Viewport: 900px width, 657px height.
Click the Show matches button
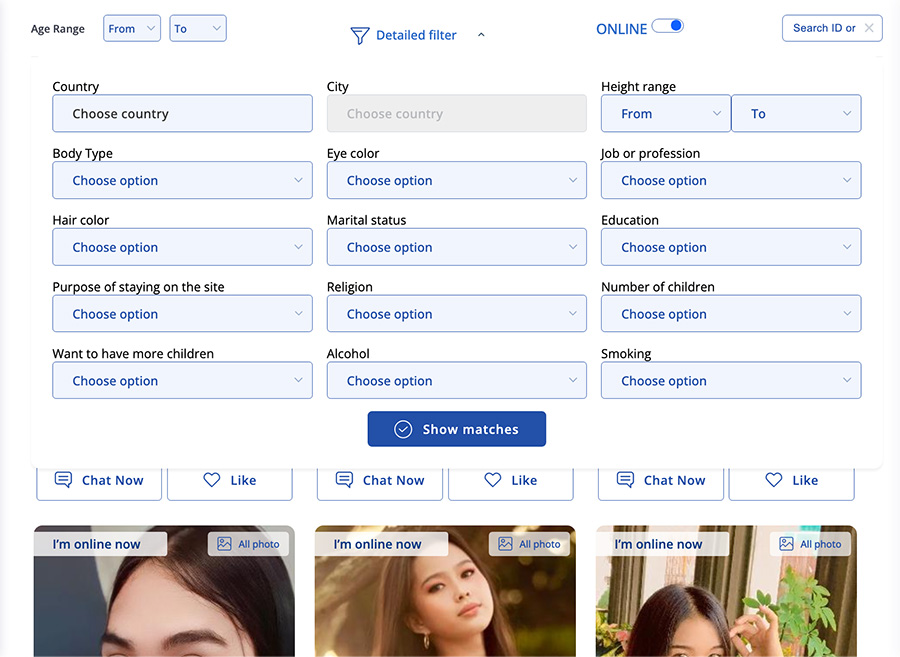[x=457, y=429]
